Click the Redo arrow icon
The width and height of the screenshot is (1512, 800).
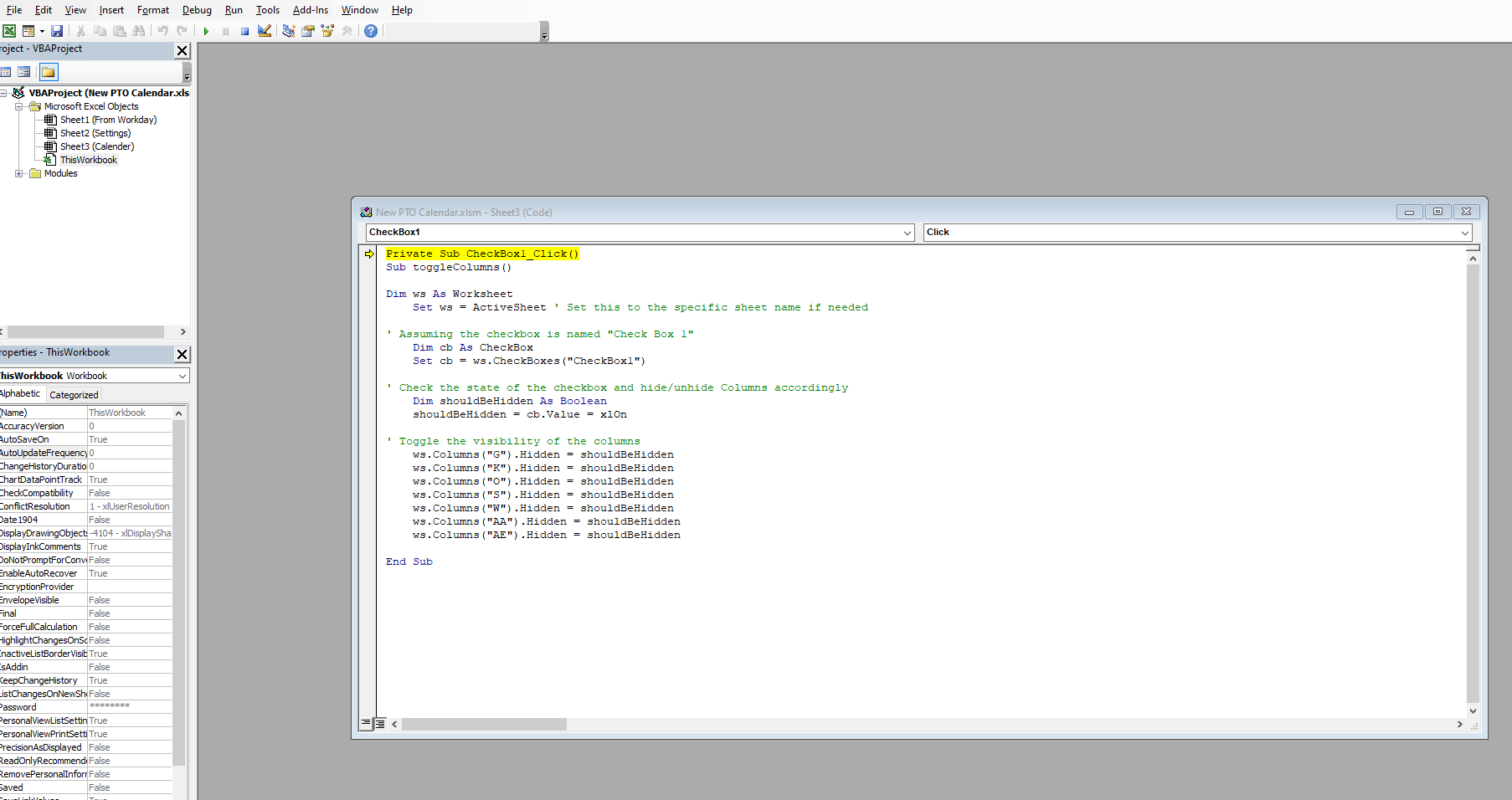(x=182, y=31)
